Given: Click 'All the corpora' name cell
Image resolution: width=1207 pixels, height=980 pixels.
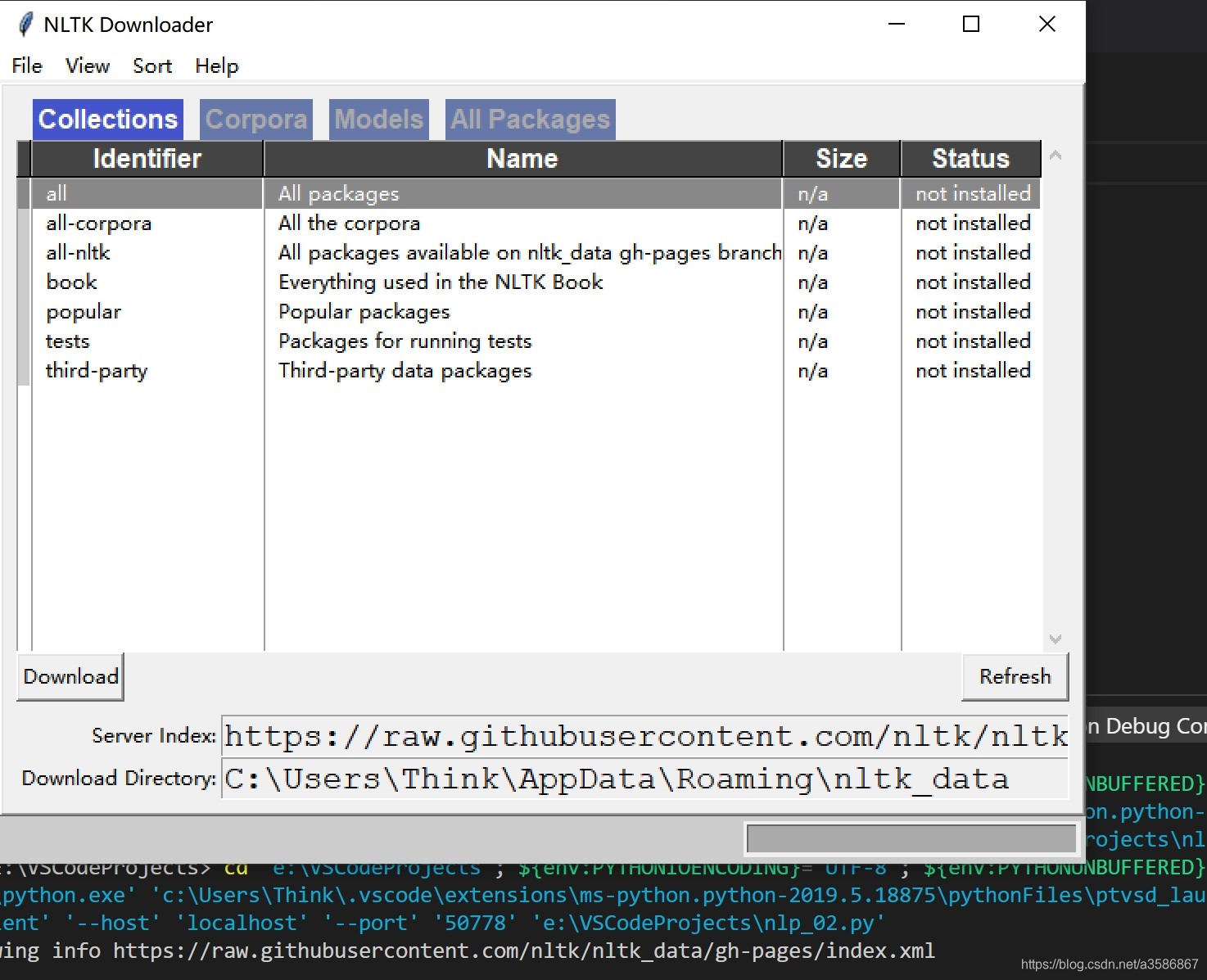Looking at the screenshot, I should pos(350,224).
